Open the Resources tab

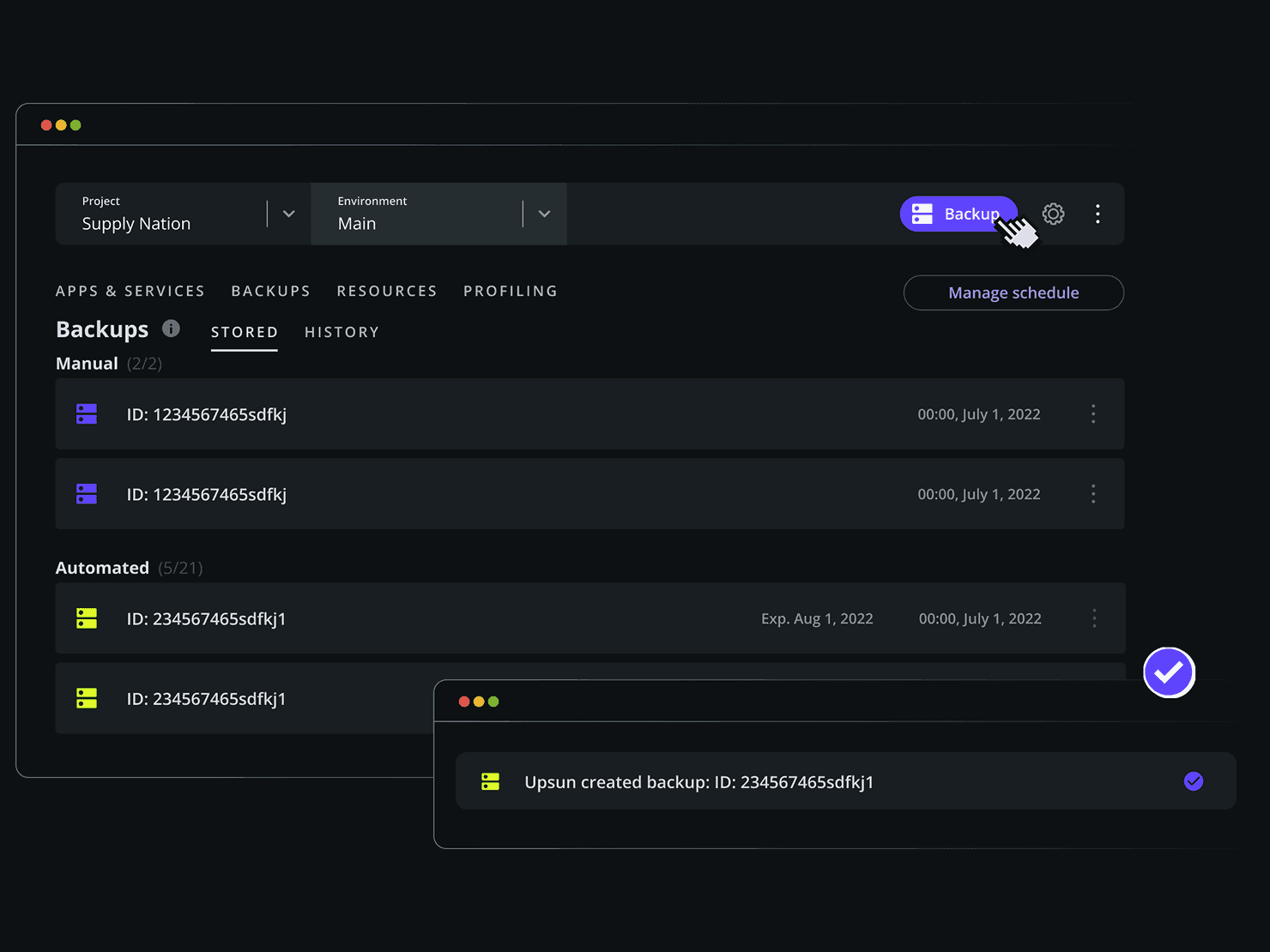387,291
